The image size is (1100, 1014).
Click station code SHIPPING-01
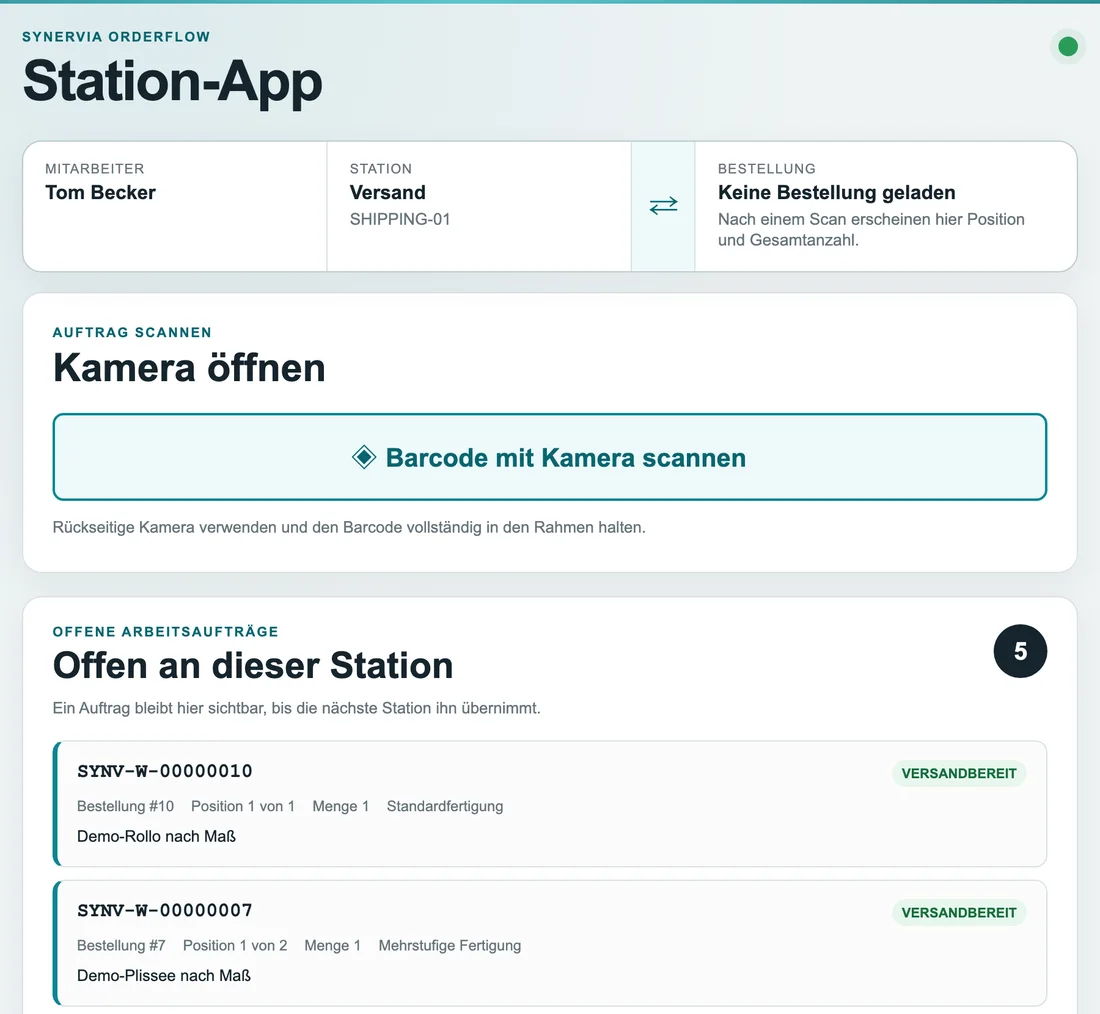(400, 219)
